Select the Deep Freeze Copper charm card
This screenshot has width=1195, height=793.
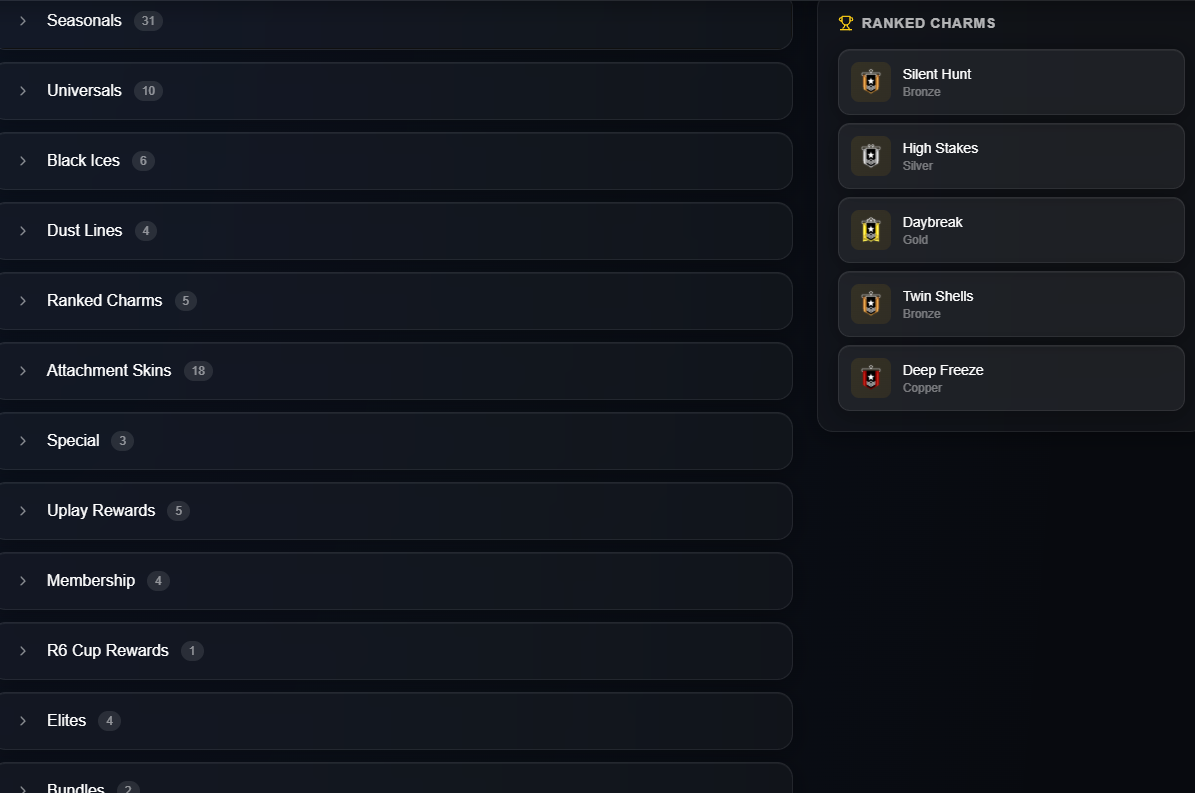coord(1011,378)
